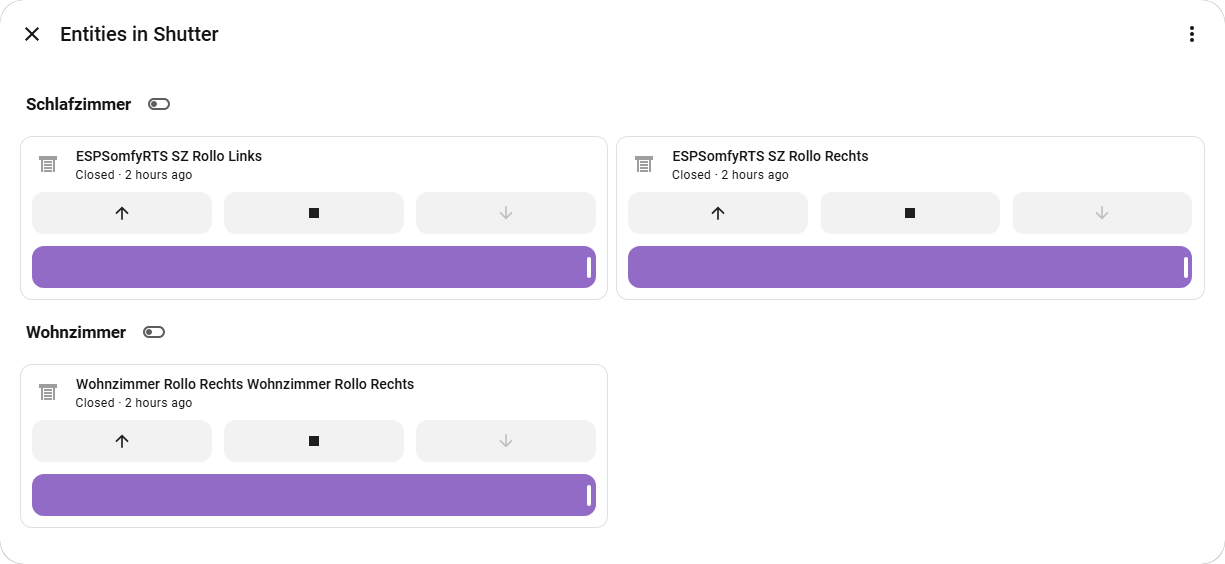Image resolution: width=1225 pixels, height=564 pixels.
Task: Click the SZ Rollo Links shutter icon
Action: (47, 164)
